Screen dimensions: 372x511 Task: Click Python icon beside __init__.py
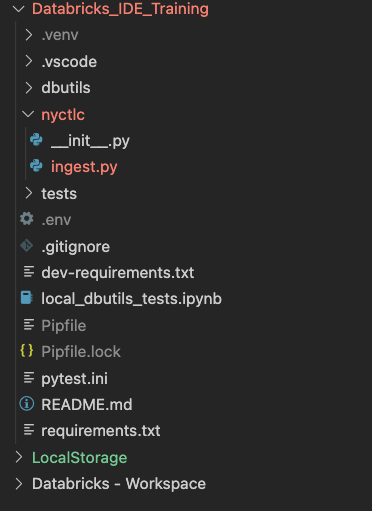36,140
